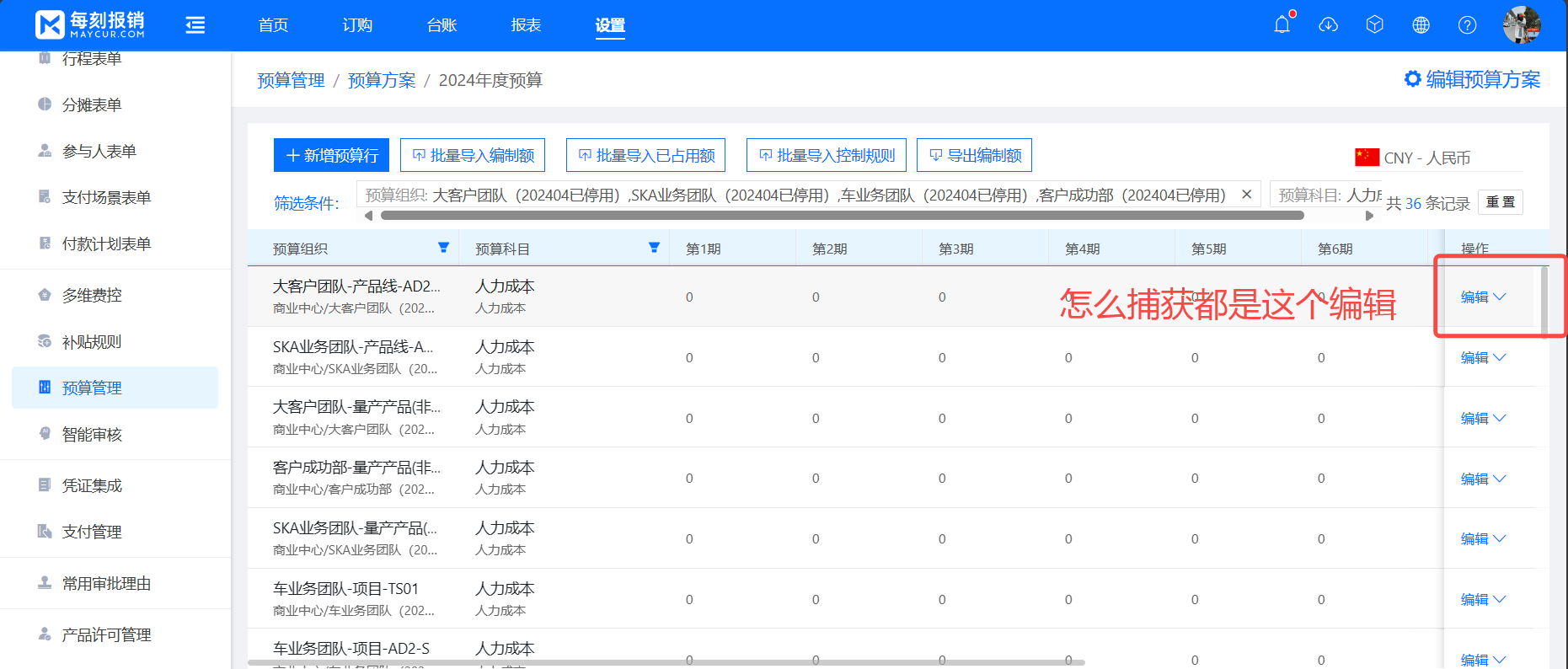Viewport: 1568px width, 669px height.
Task: Expand 编辑 dropdown for SKA业务团队-产品线 row
Action: 1499,357
